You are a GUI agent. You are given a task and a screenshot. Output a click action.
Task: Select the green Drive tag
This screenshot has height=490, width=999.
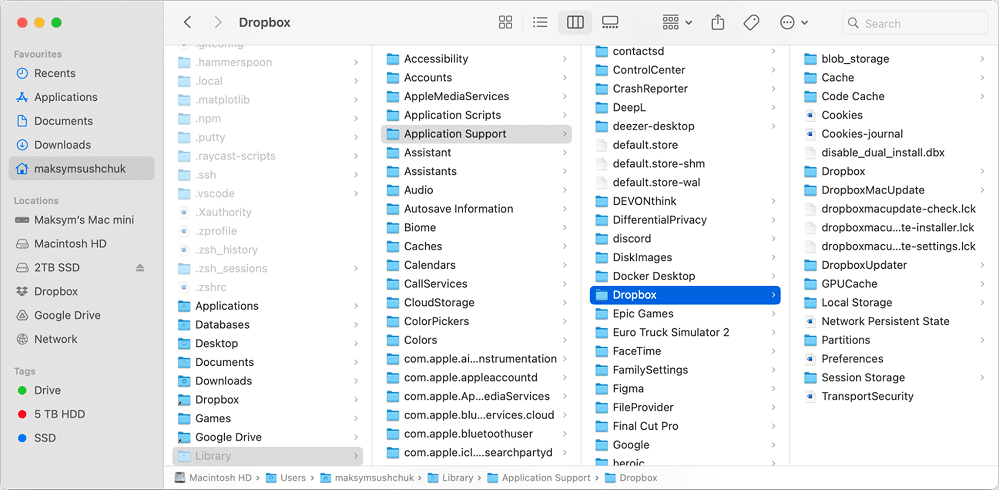[81, 390]
